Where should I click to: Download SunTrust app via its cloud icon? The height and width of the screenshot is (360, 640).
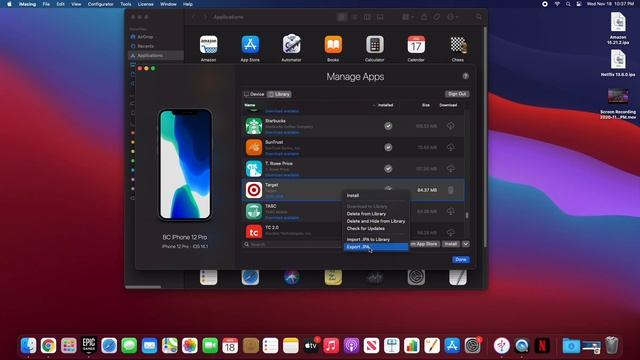[x=450, y=147]
